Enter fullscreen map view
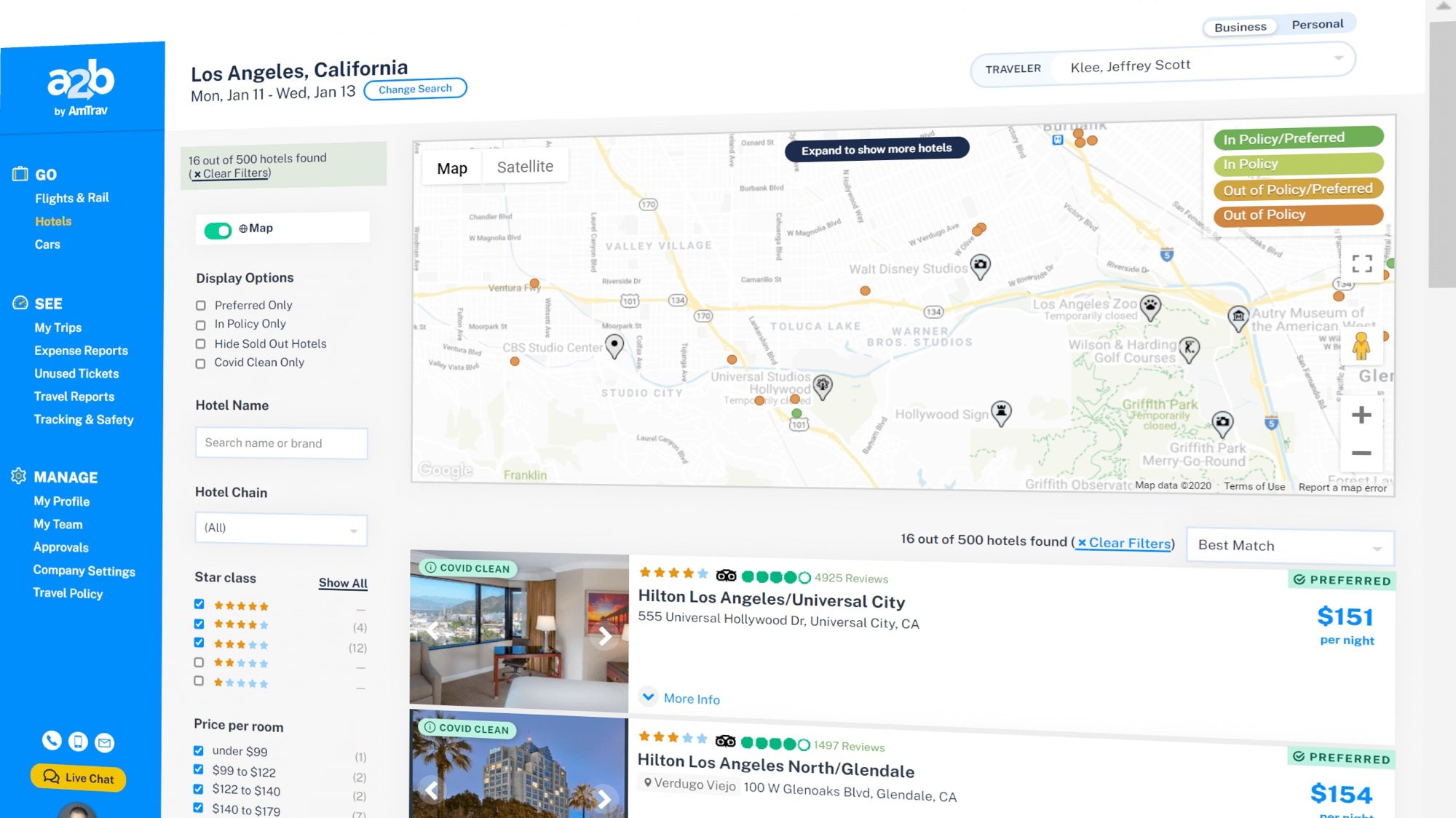Image resolution: width=1456 pixels, height=818 pixels. click(1361, 263)
